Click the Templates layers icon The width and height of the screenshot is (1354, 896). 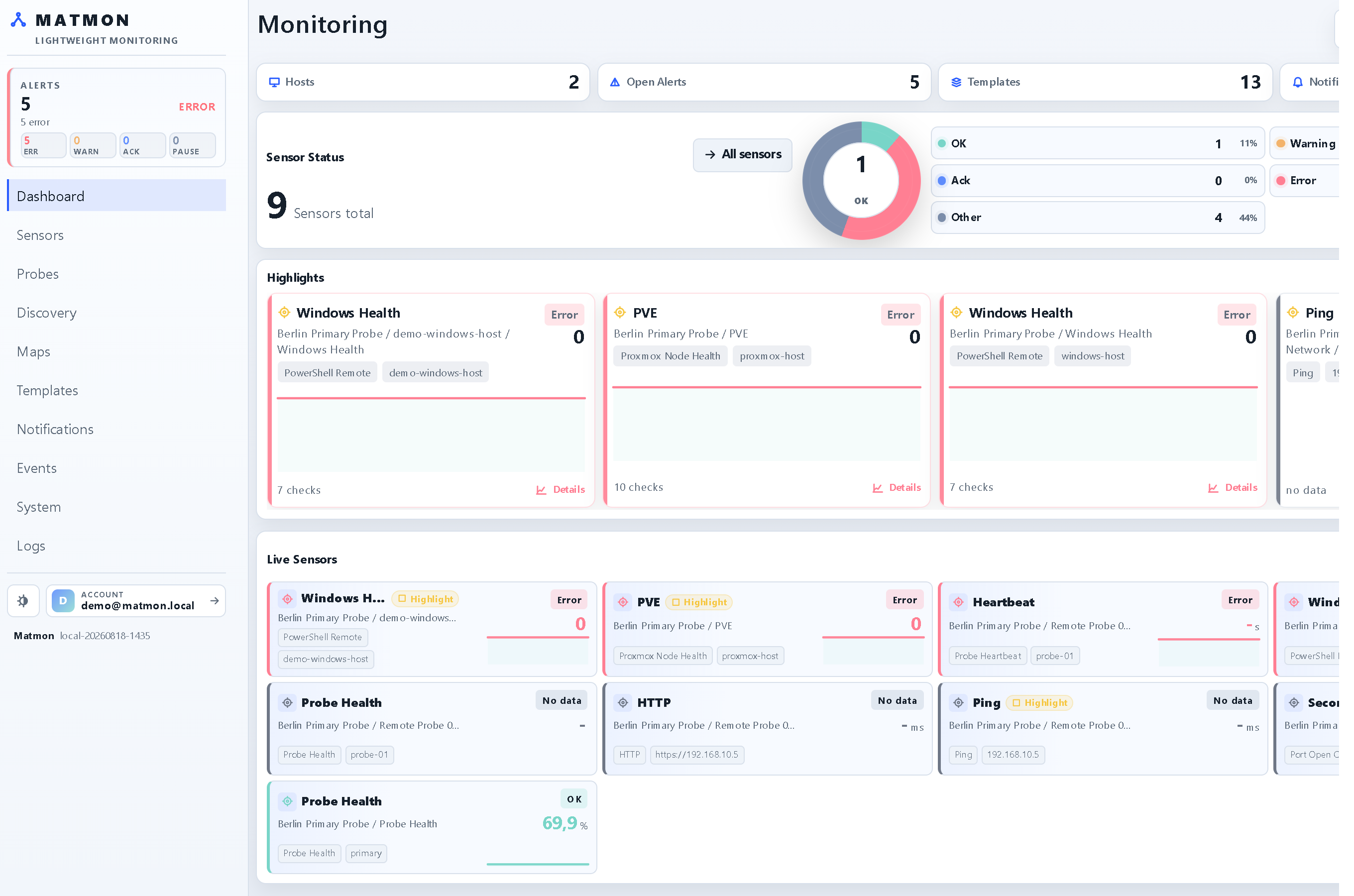[x=956, y=82]
